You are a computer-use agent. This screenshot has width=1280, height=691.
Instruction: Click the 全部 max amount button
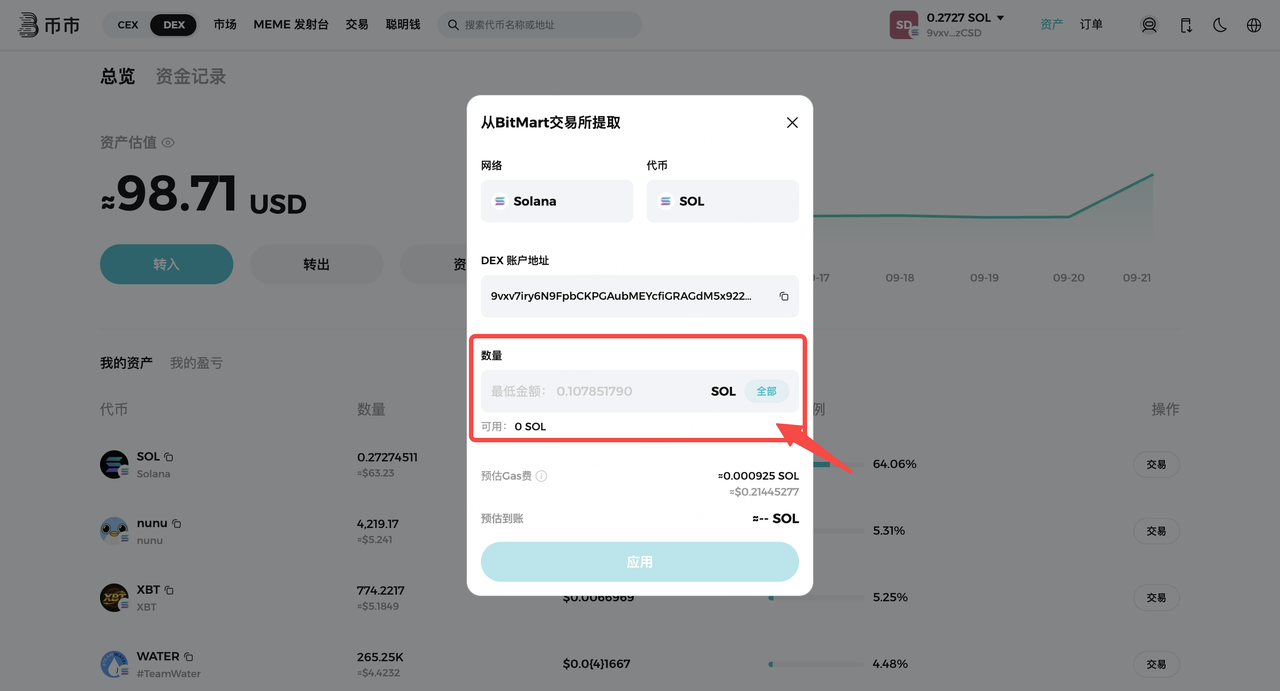(766, 392)
